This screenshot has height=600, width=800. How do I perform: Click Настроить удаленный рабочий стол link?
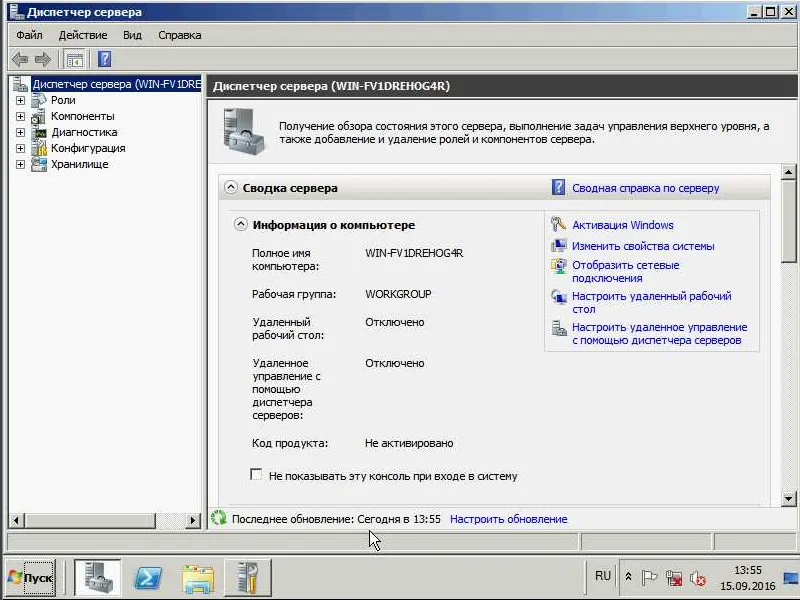tap(652, 303)
